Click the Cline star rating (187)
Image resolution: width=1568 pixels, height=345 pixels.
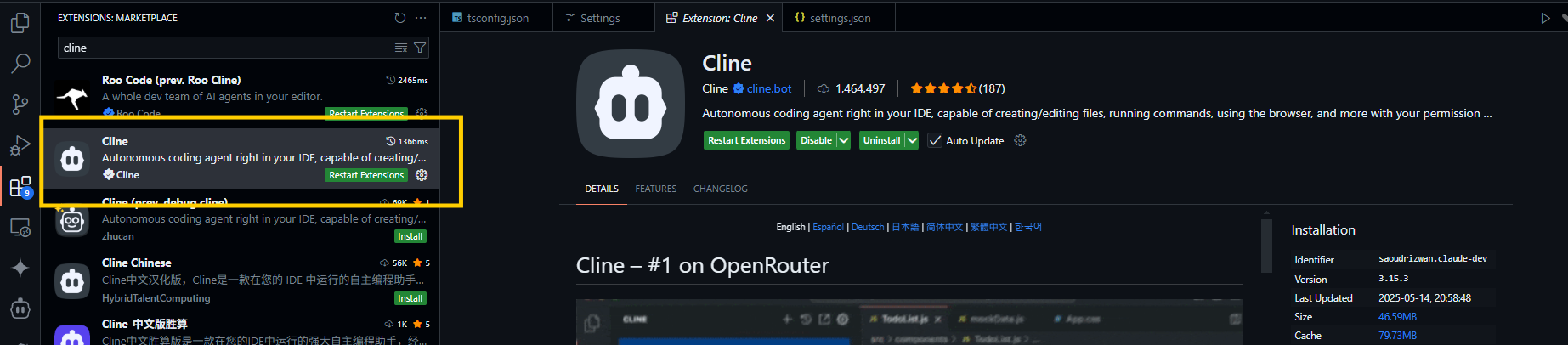[x=958, y=88]
